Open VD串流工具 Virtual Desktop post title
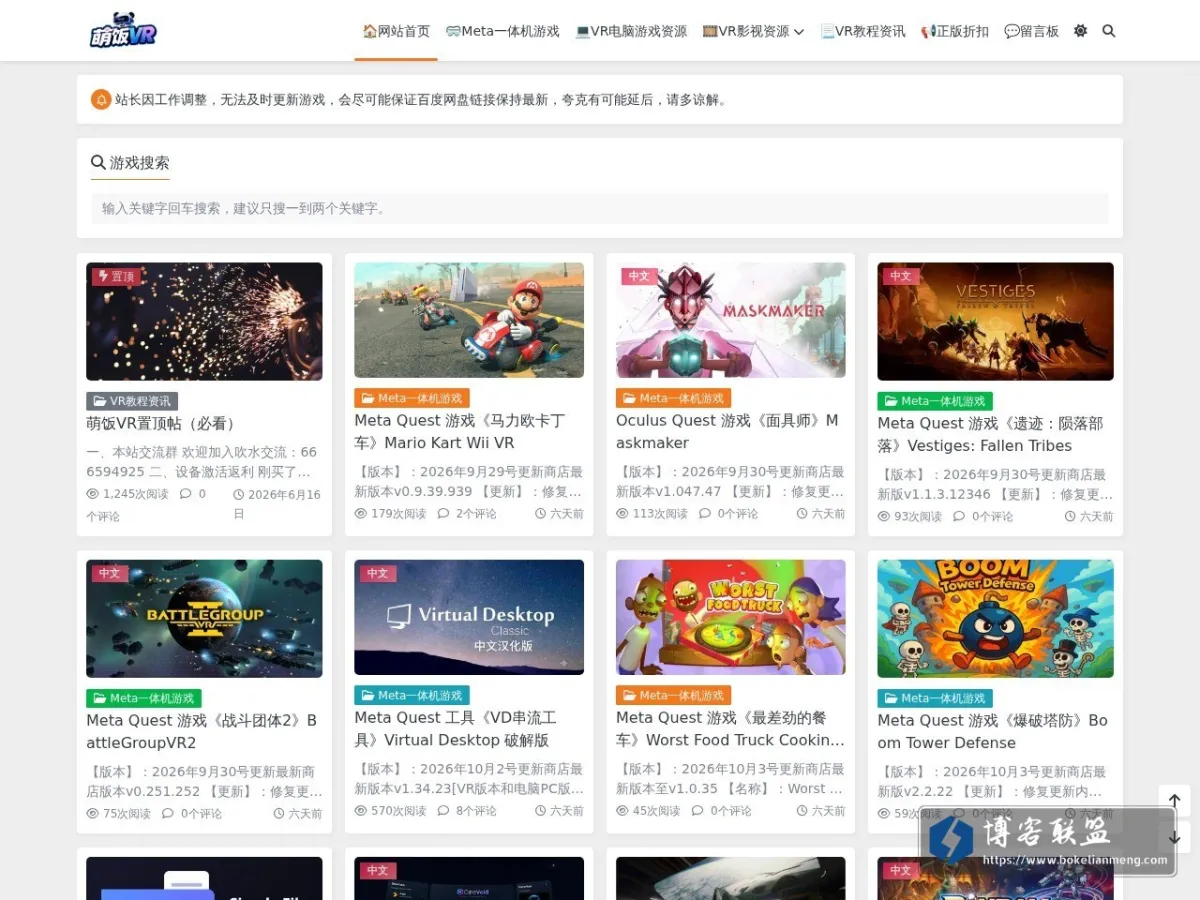 point(455,729)
